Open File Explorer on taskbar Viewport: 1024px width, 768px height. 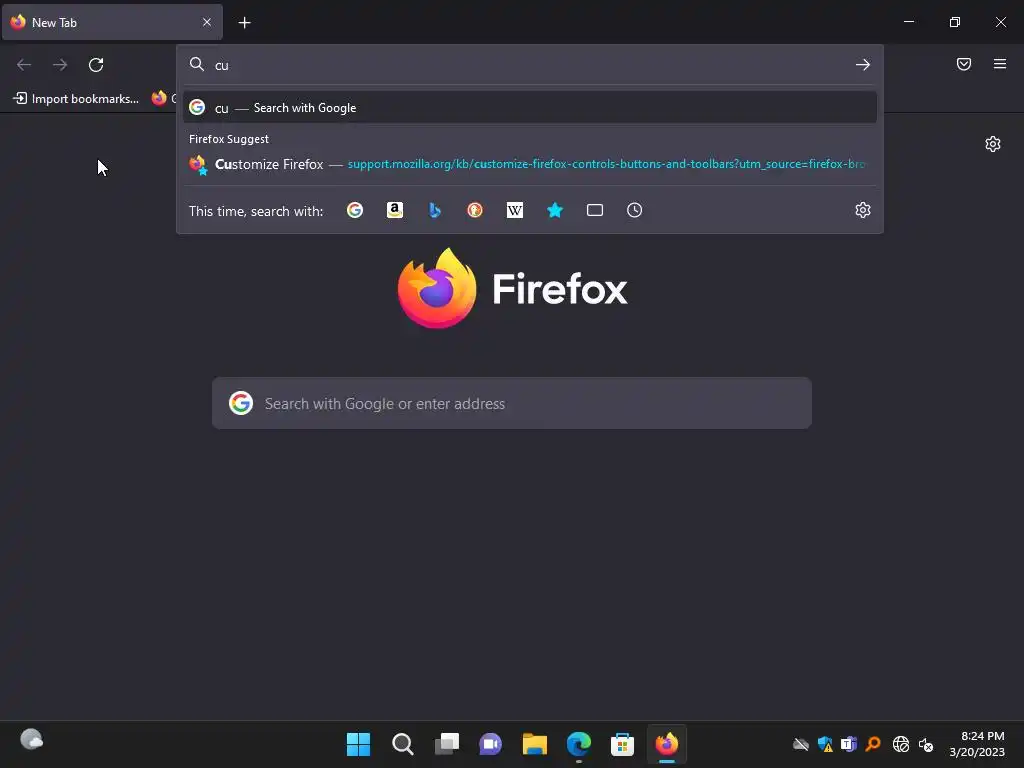(x=534, y=744)
